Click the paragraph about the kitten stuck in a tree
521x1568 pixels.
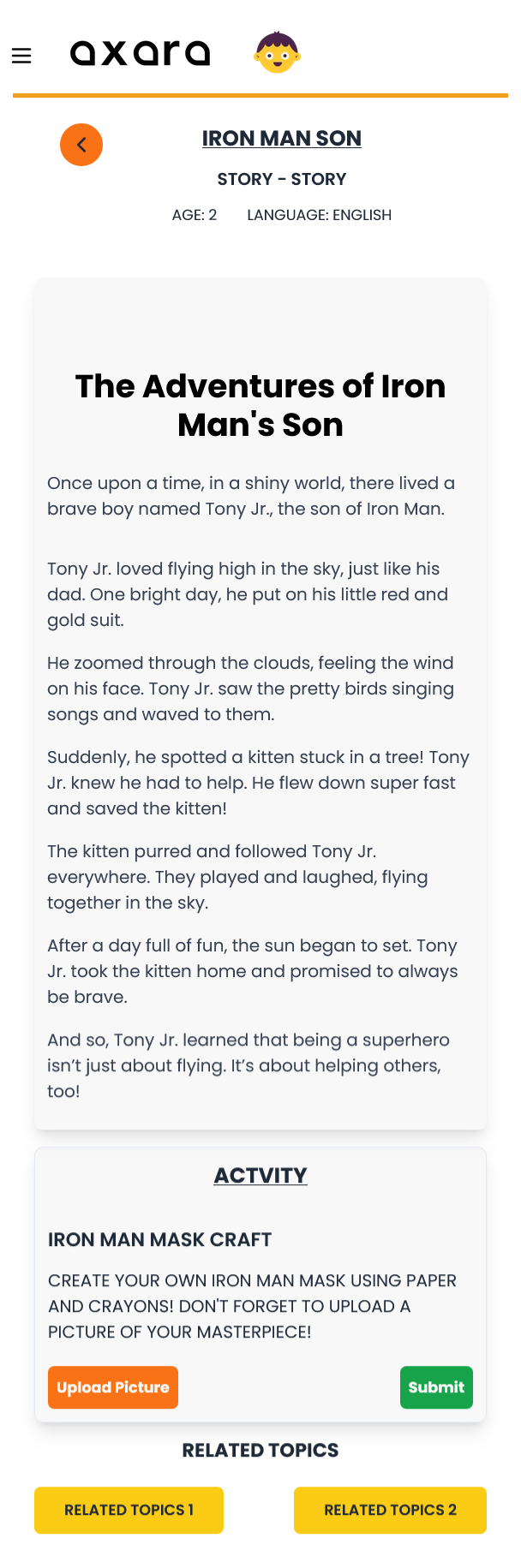258,783
